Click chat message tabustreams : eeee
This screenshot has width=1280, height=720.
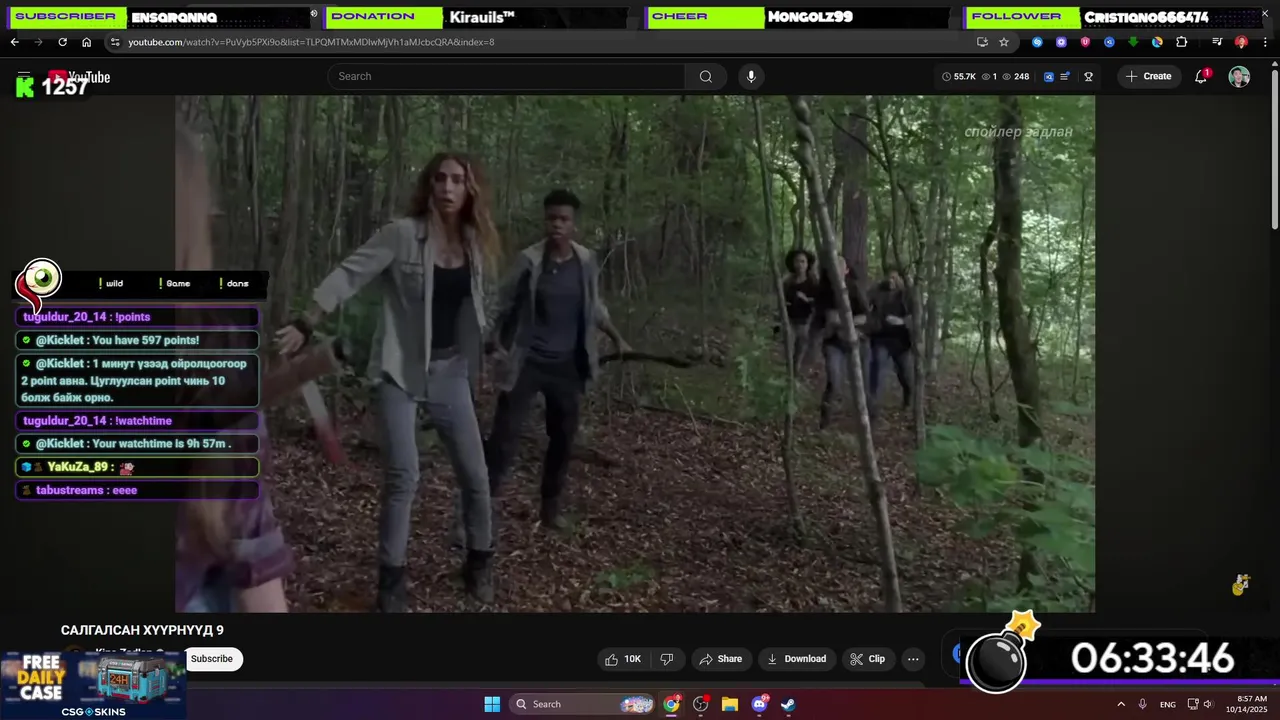[137, 490]
